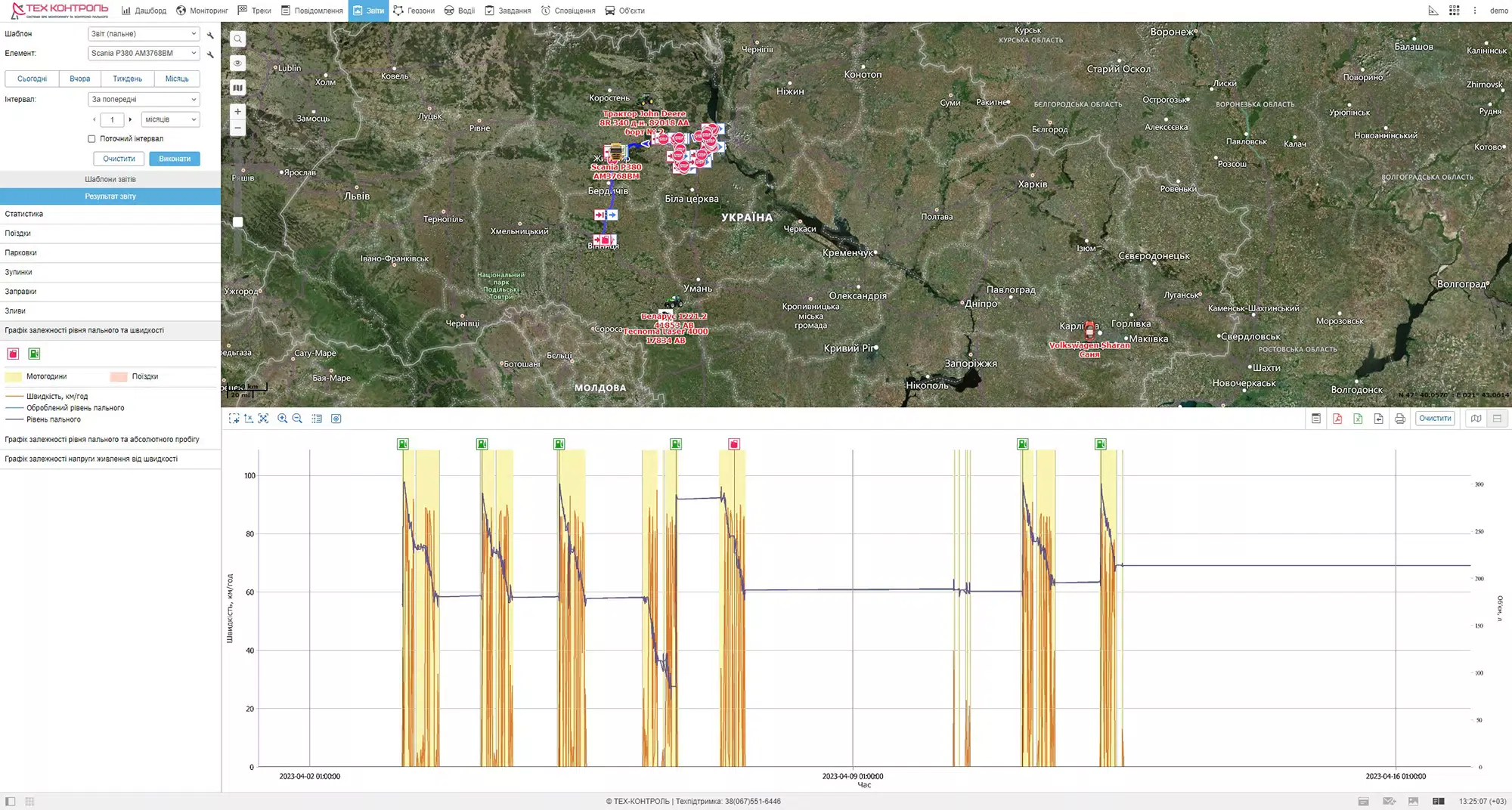This screenshot has height=810, width=1512.
Task: Select the Сьогодні period
Action: 33,79
